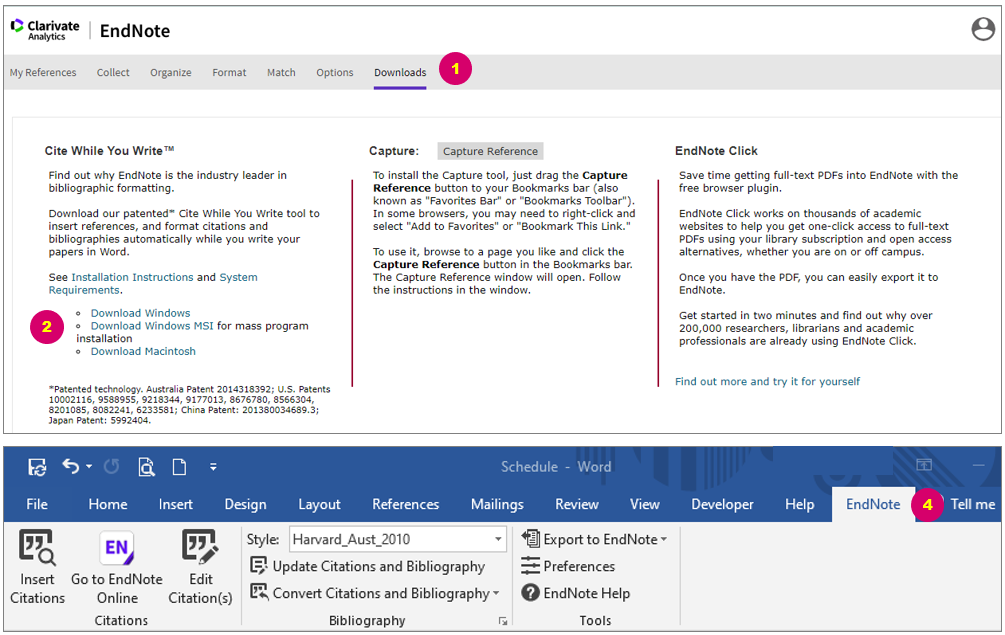Click the account profile icon on EndNote page
The width and height of the screenshot is (1005, 635).
(x=981, y=29)
